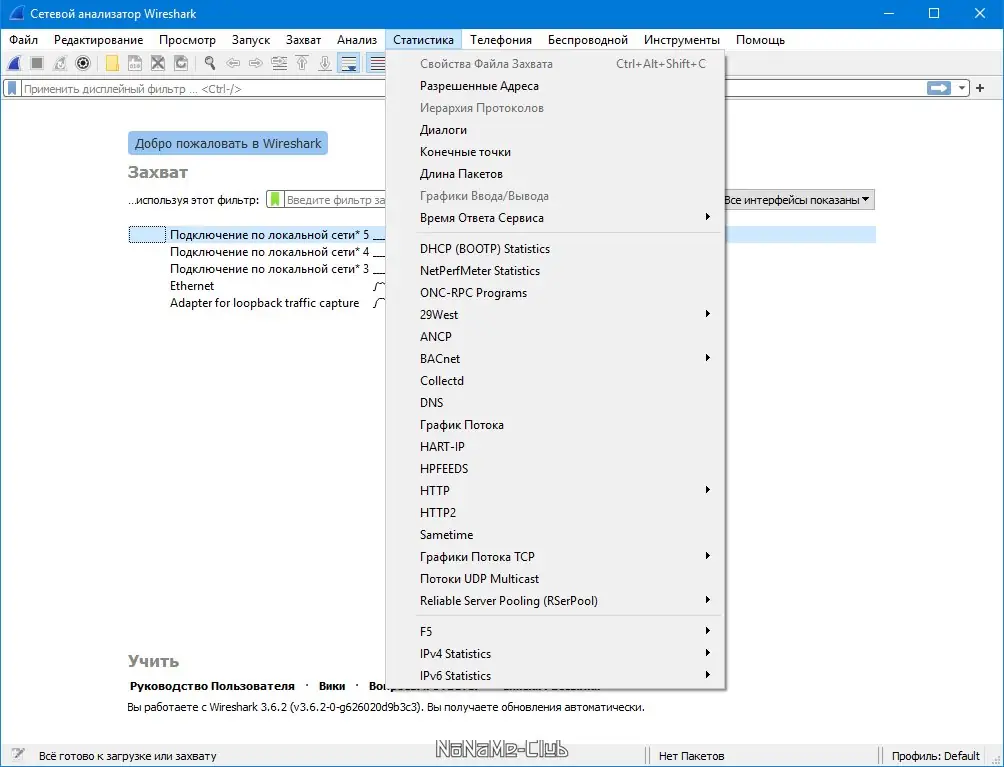This screenshot has width=1004, height=767.
Task: Select HART-IP menu entry
Action: click(x=555, y=446)
